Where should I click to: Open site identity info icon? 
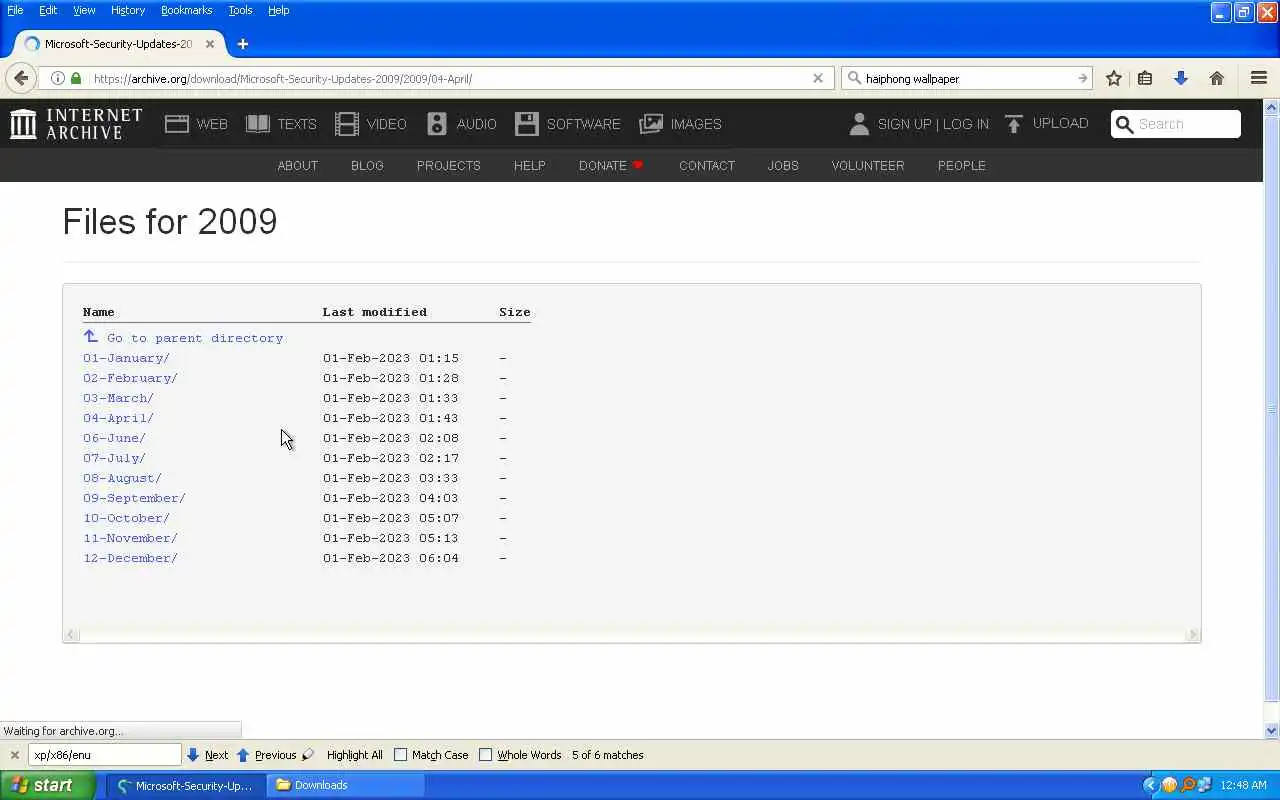click(58, 78)
